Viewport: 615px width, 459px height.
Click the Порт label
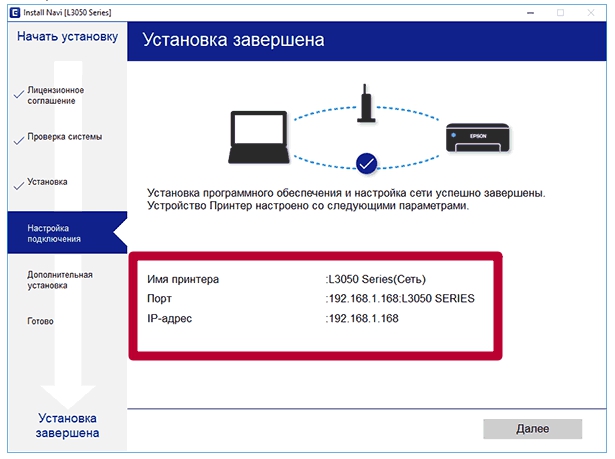click(x=159, y=299)
